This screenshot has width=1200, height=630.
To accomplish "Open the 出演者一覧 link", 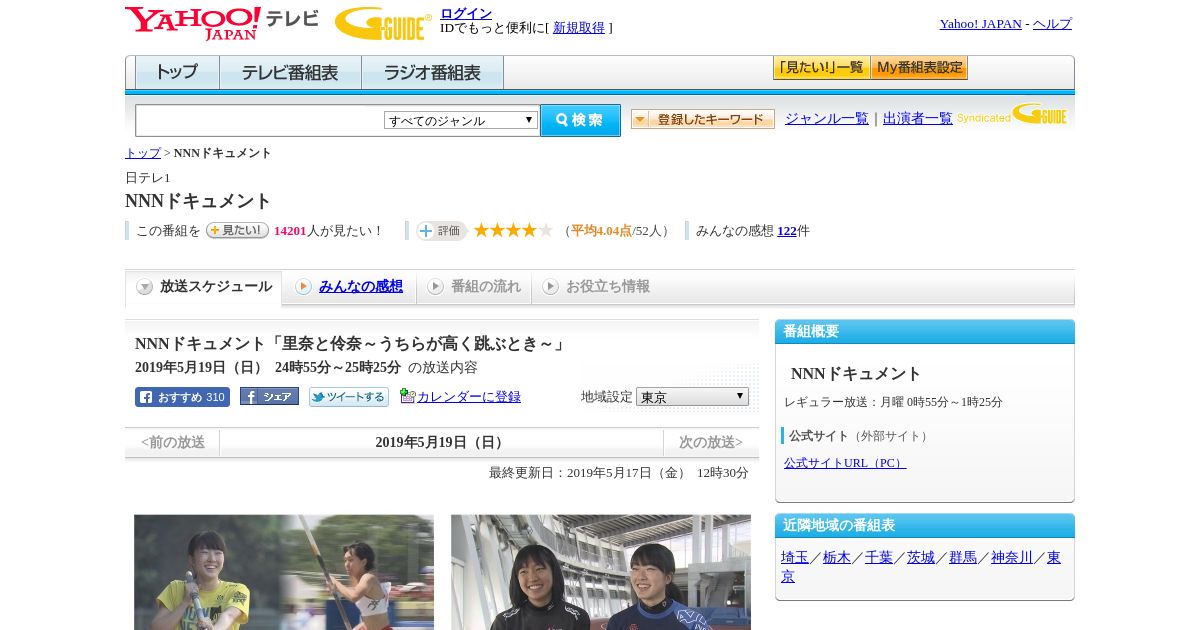I will [918, 119].
